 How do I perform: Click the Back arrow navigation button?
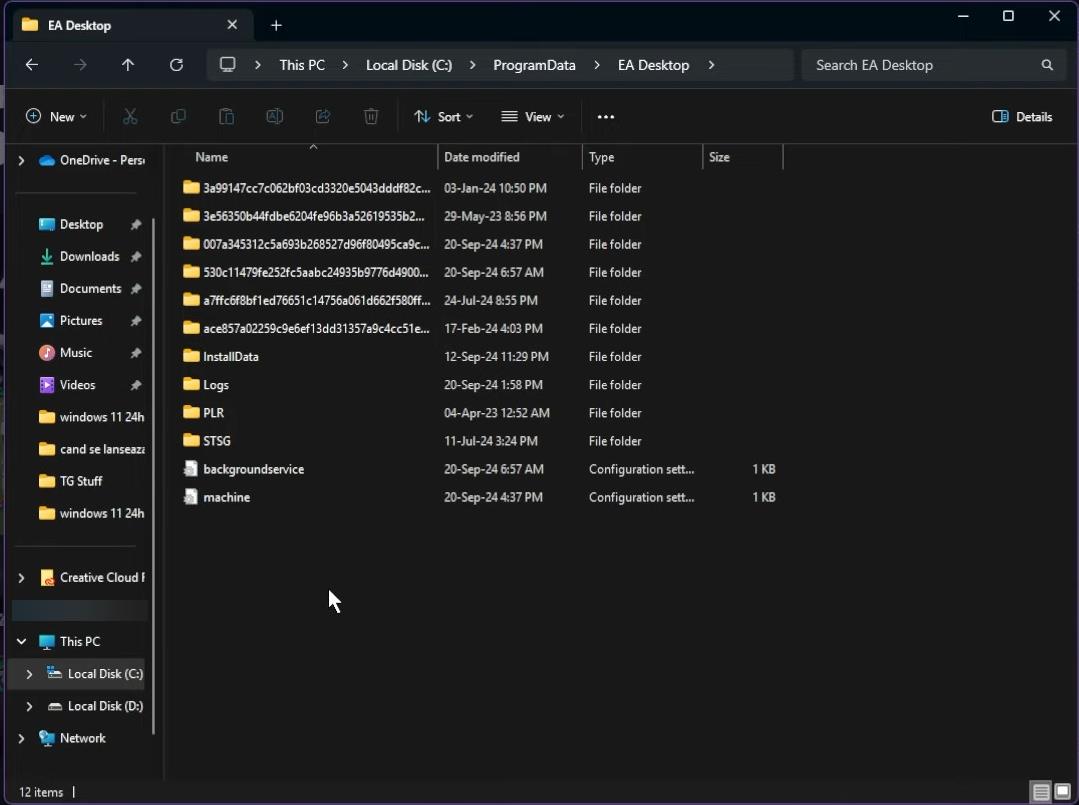point(32,65)
